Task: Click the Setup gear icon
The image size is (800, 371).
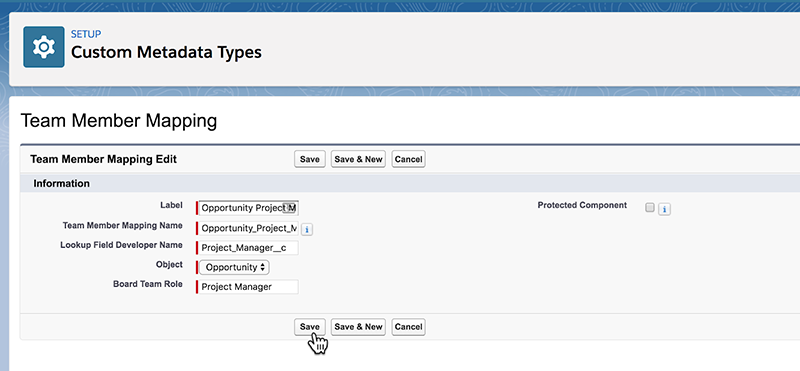Action: 44,47
